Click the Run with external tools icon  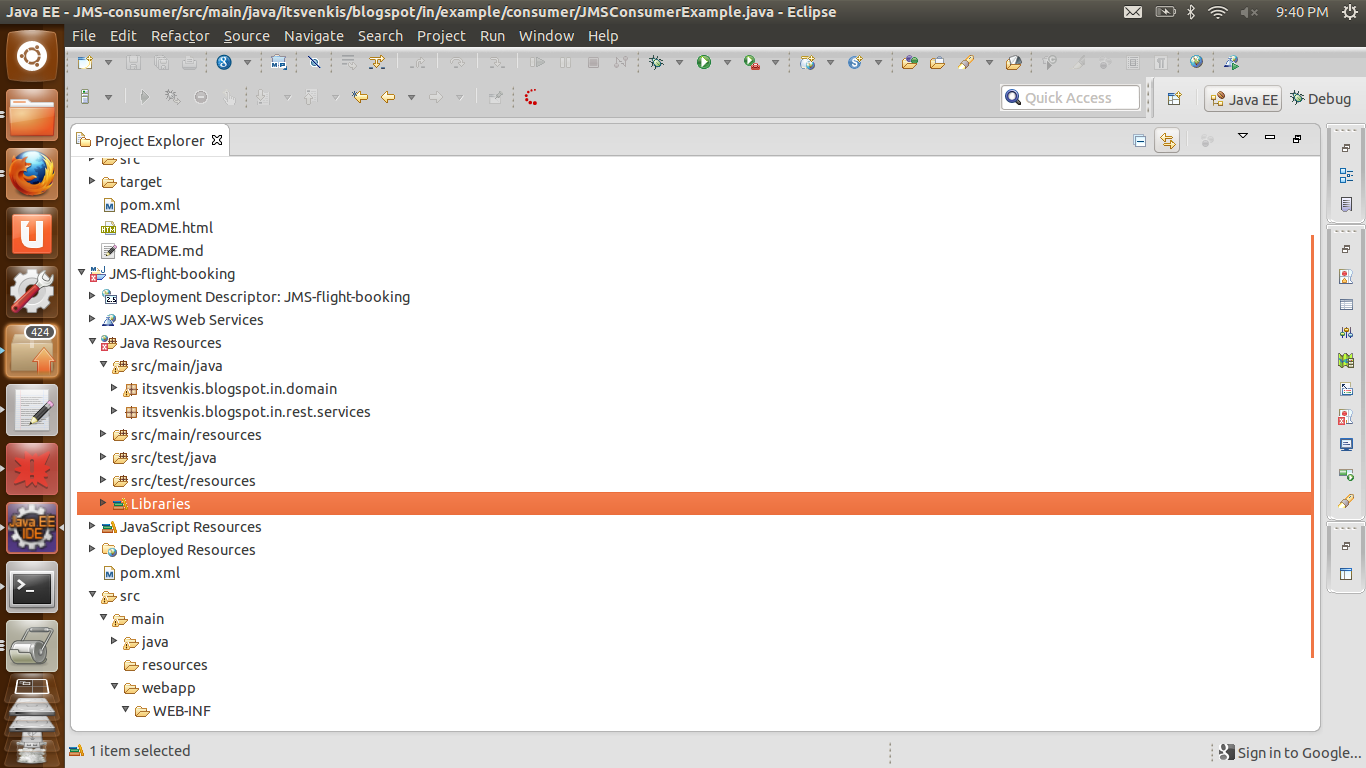751,62
